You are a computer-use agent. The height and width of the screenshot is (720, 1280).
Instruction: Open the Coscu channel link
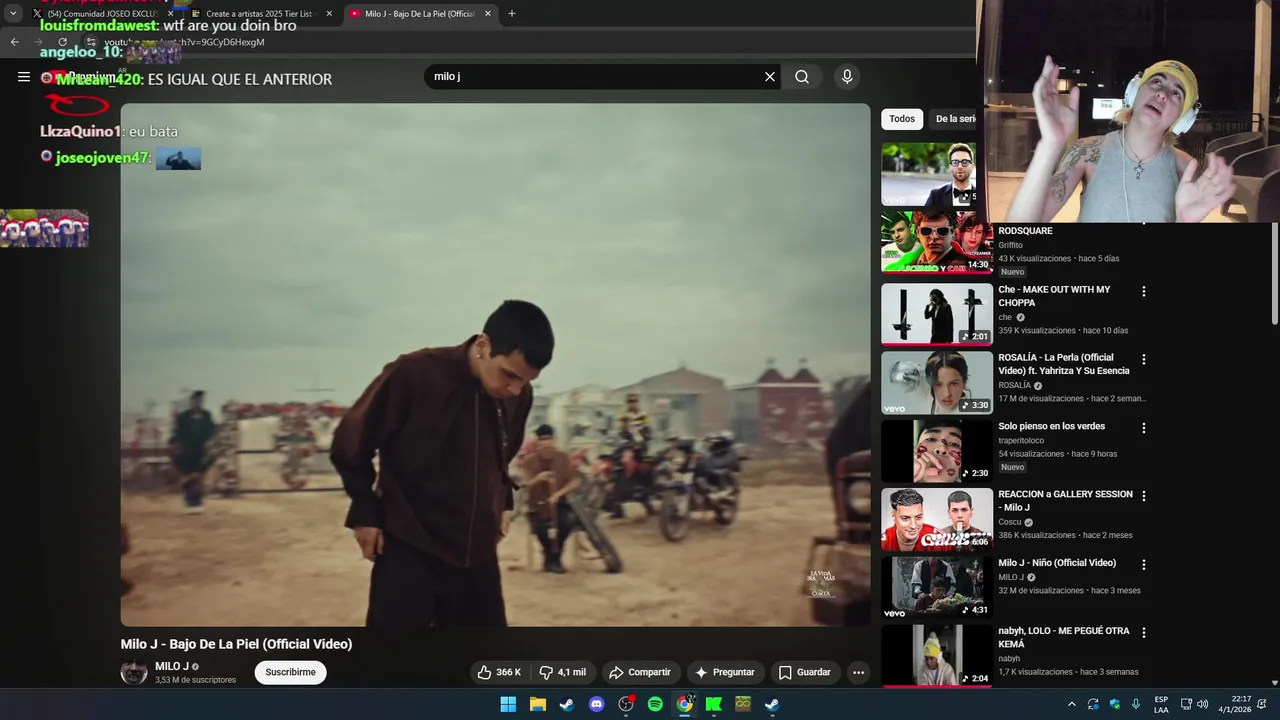[1010, 522]
